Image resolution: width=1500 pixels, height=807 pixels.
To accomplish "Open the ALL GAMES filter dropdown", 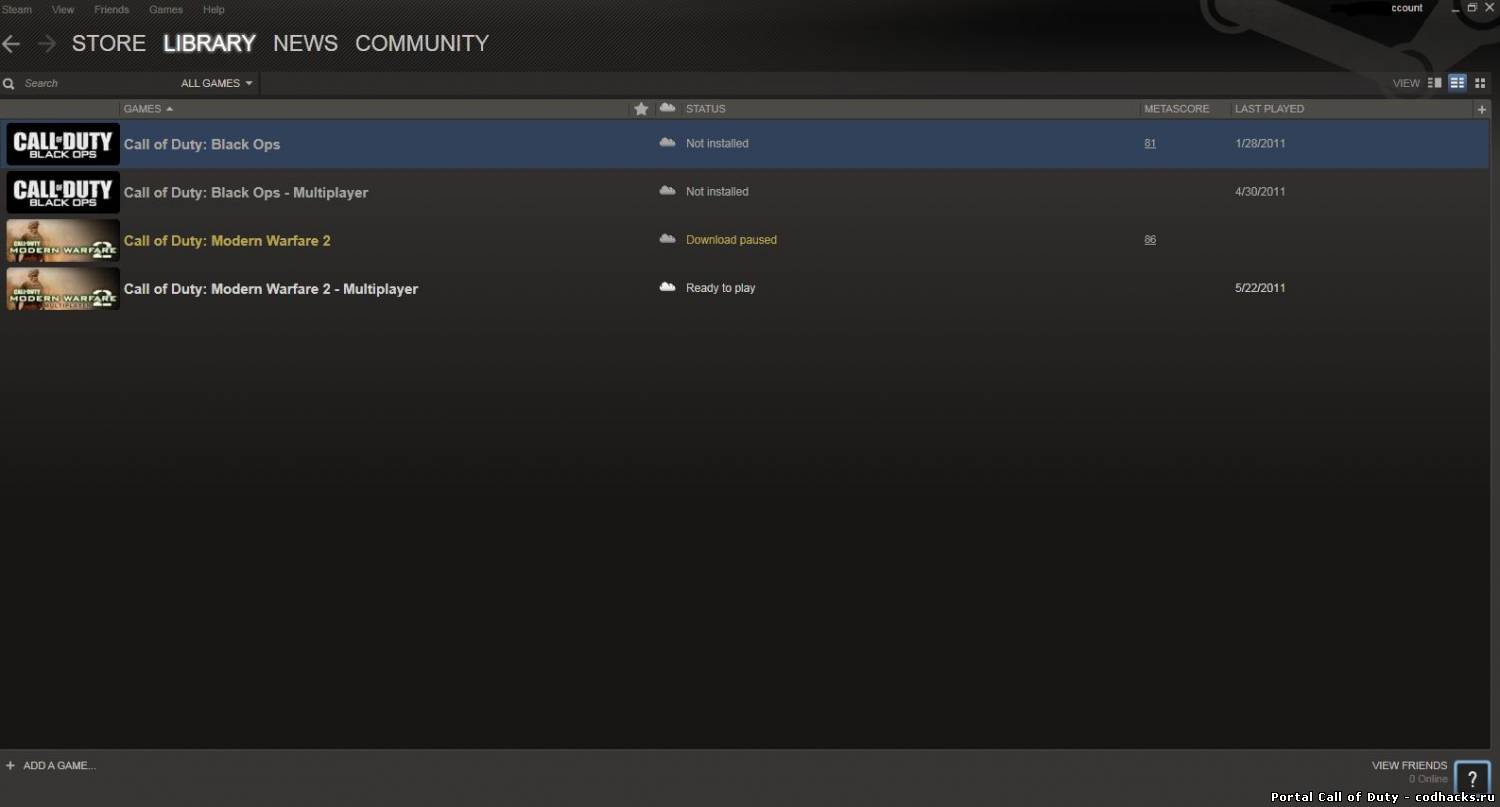I will pyautogui.click(x=217, y=83).
